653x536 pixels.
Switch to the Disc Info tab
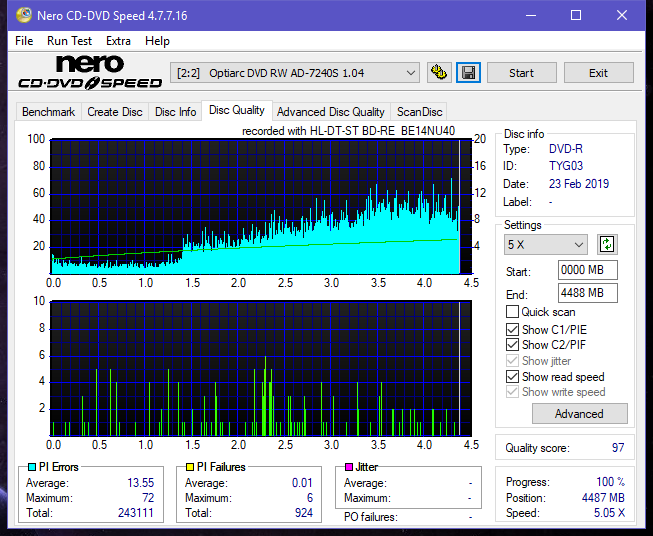coord(175,112)
